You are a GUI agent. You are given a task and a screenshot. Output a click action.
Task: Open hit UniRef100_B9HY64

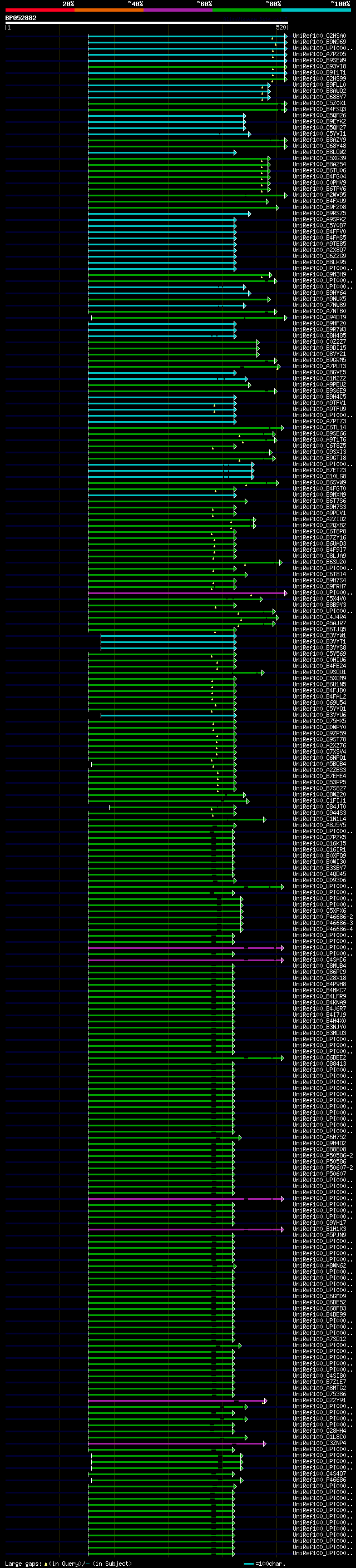tap(319, 293)
